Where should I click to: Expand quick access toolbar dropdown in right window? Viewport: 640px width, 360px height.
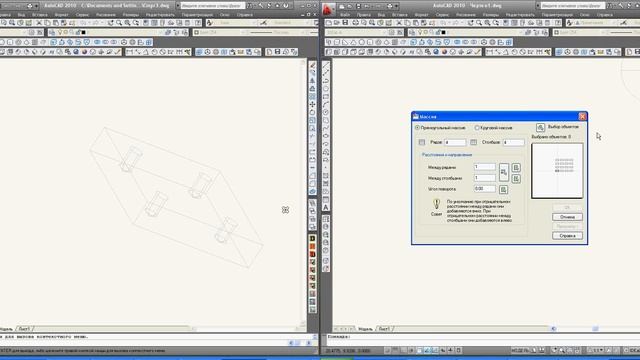tap(396, 6)
